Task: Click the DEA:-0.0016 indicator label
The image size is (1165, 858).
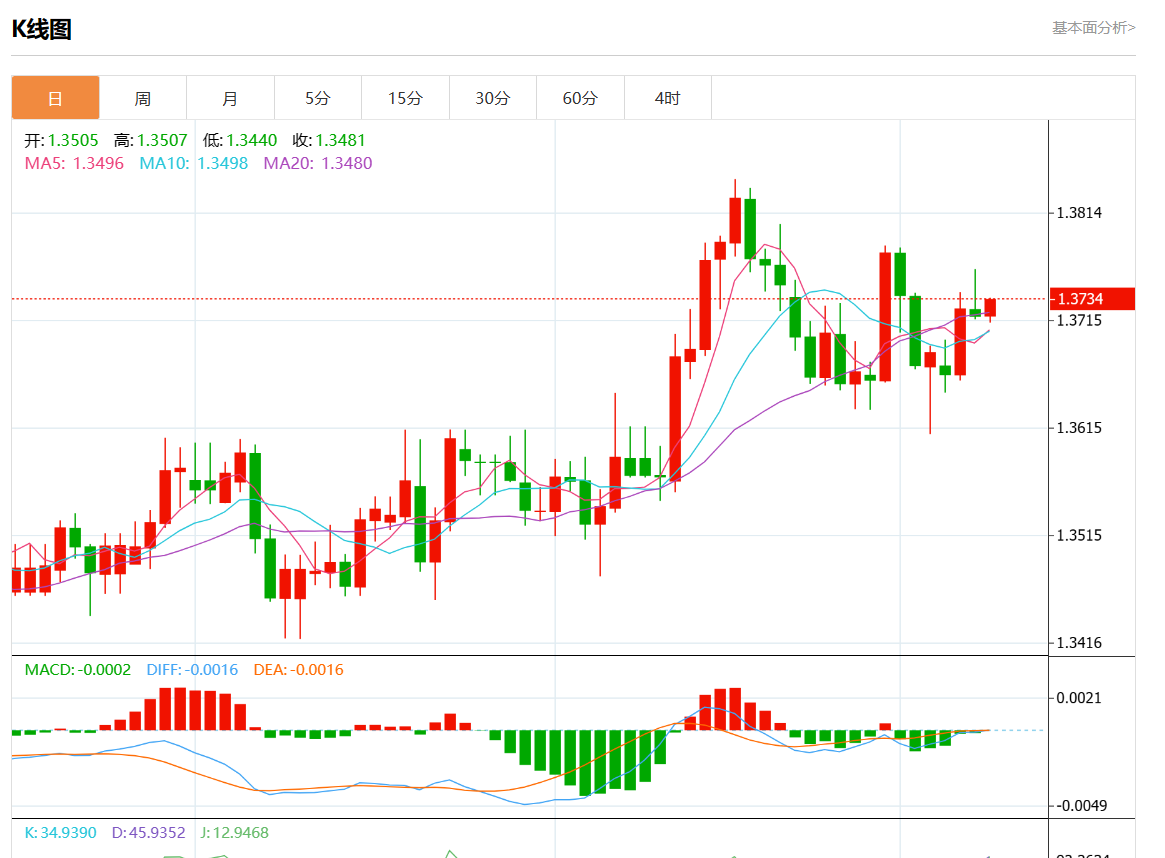Action: tap(299, 670)
